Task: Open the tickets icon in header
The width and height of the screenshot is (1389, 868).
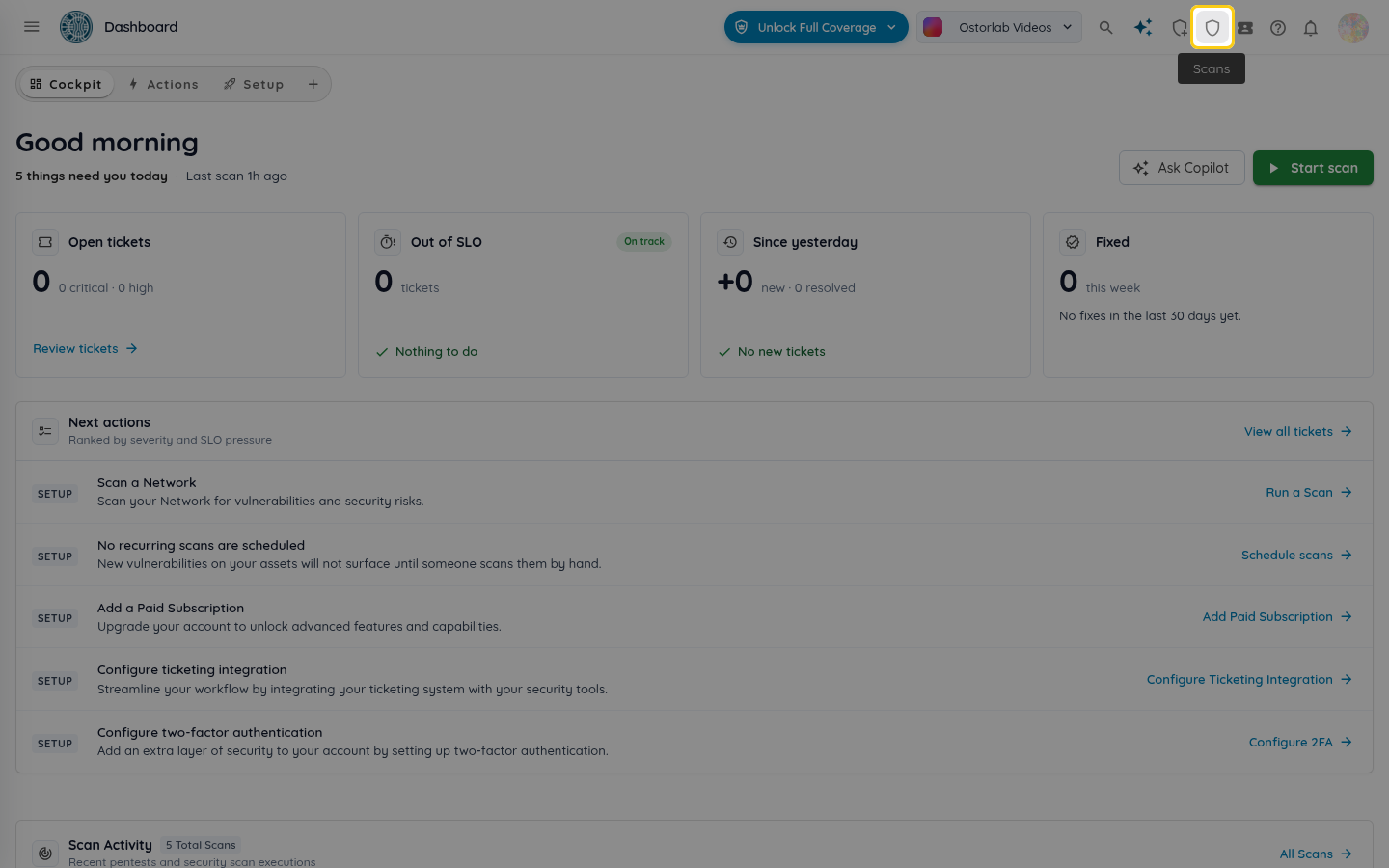Action: (1245, 28)
